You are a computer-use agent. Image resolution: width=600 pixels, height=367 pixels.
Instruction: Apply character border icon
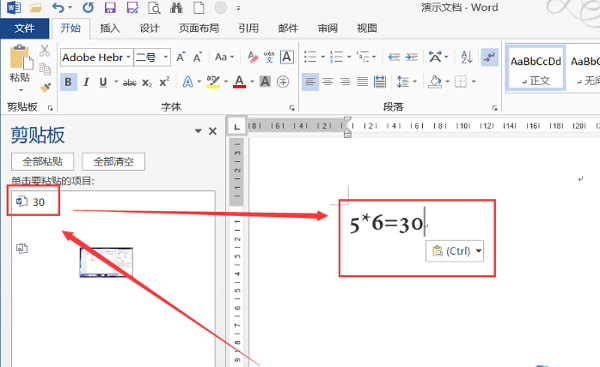click(x=287, y=57)
